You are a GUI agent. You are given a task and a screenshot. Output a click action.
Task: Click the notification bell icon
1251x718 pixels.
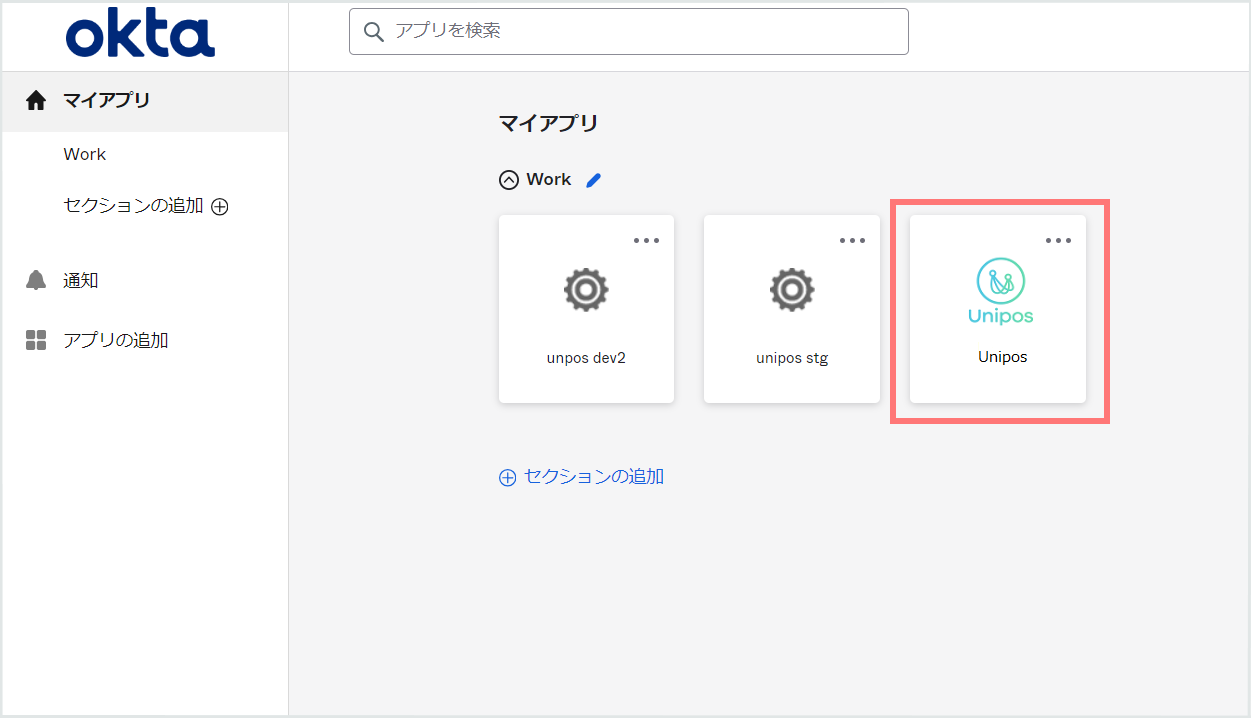click(x=36, y=280)
